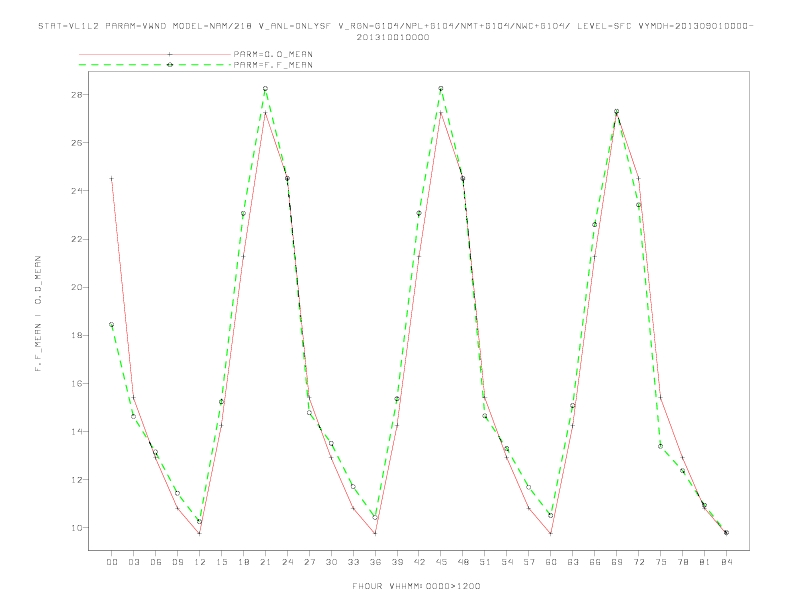Select the green dashed line sample in legend
Viewport: 792px width, 612px height.
[x=155, y=65]
